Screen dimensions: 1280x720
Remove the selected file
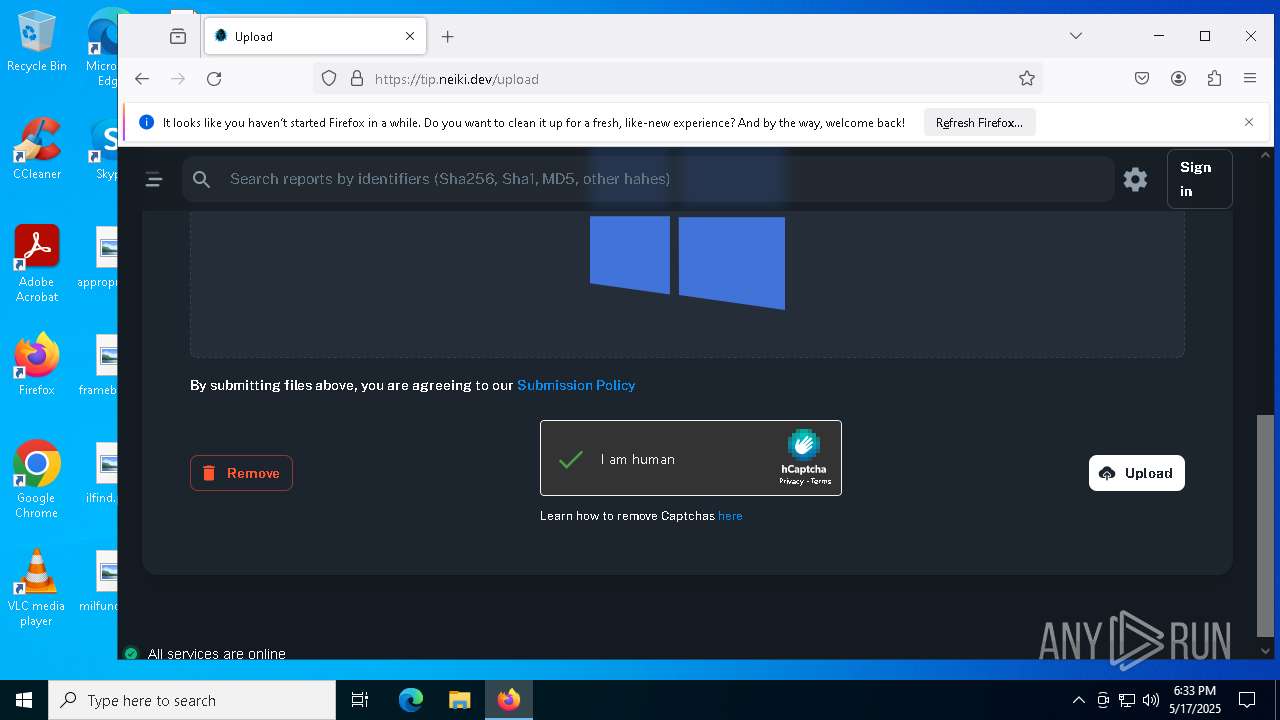241,473
